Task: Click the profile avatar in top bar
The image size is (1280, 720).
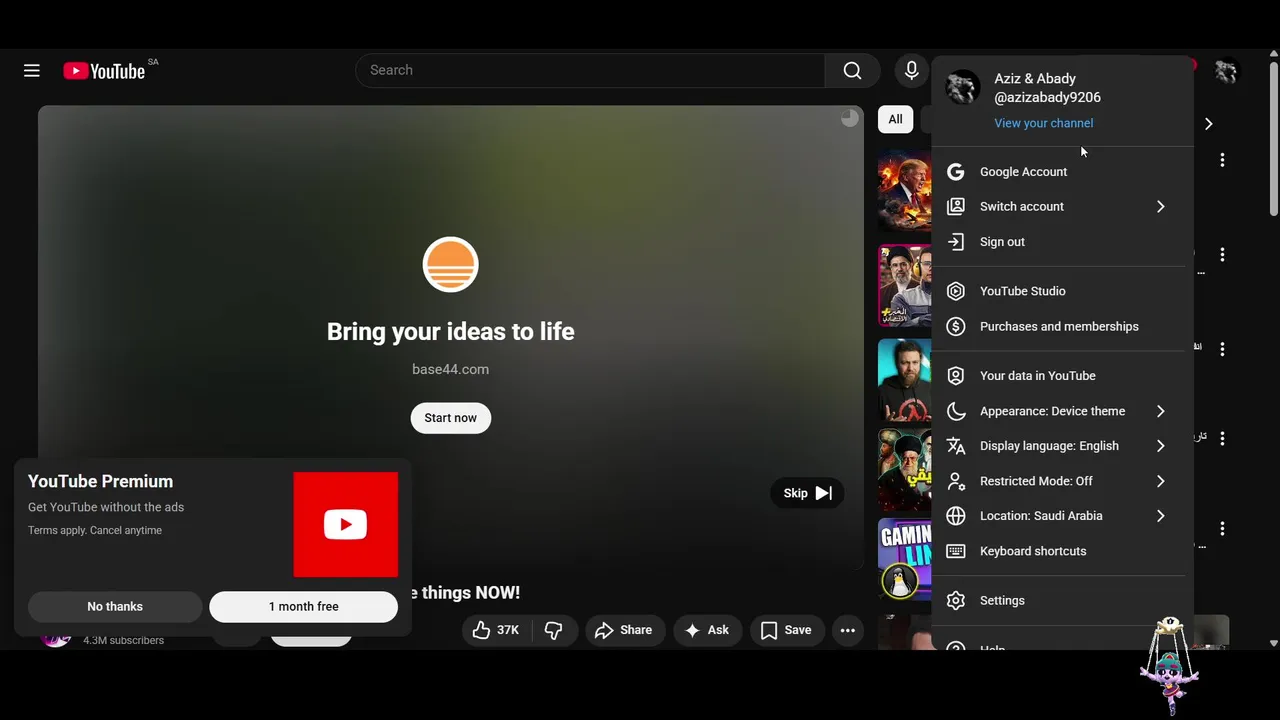Action: (x=1226, y=71)
